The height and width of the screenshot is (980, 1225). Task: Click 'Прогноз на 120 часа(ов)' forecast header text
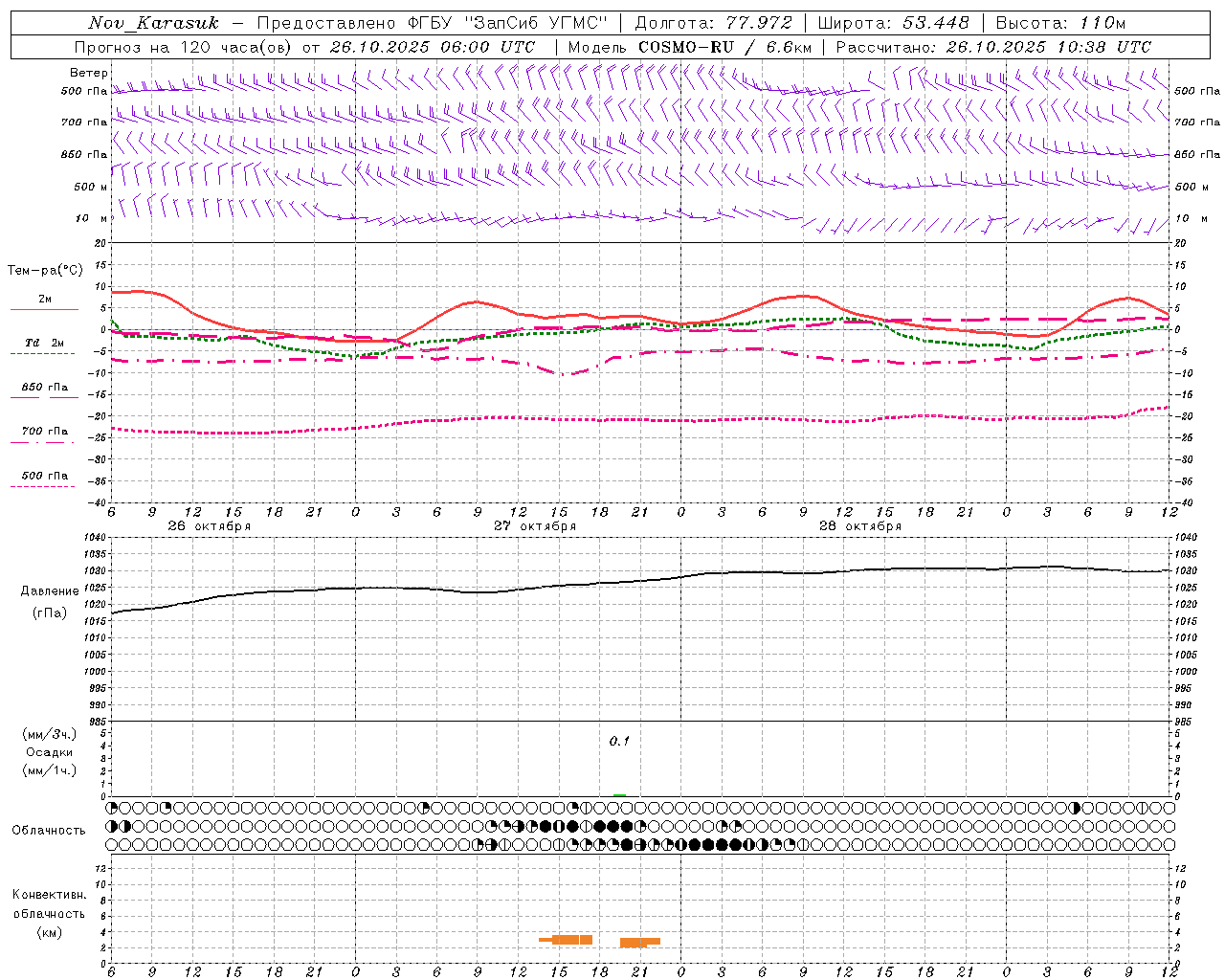pyautogui.click(x=185, y=47)
